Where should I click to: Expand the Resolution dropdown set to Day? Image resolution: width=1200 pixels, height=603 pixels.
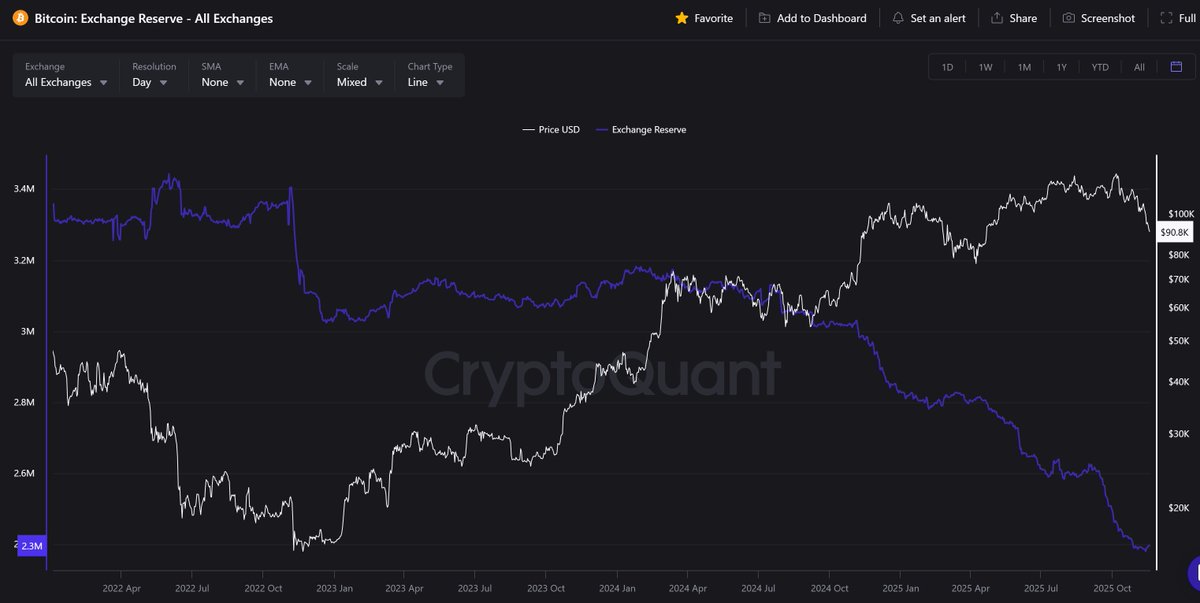(150, 82)
